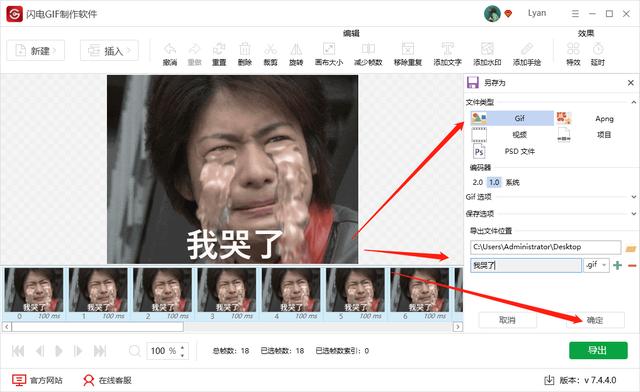Click the red minus icon beside filename
Screen dimensions: 640x392
click(x=632, y=266)
